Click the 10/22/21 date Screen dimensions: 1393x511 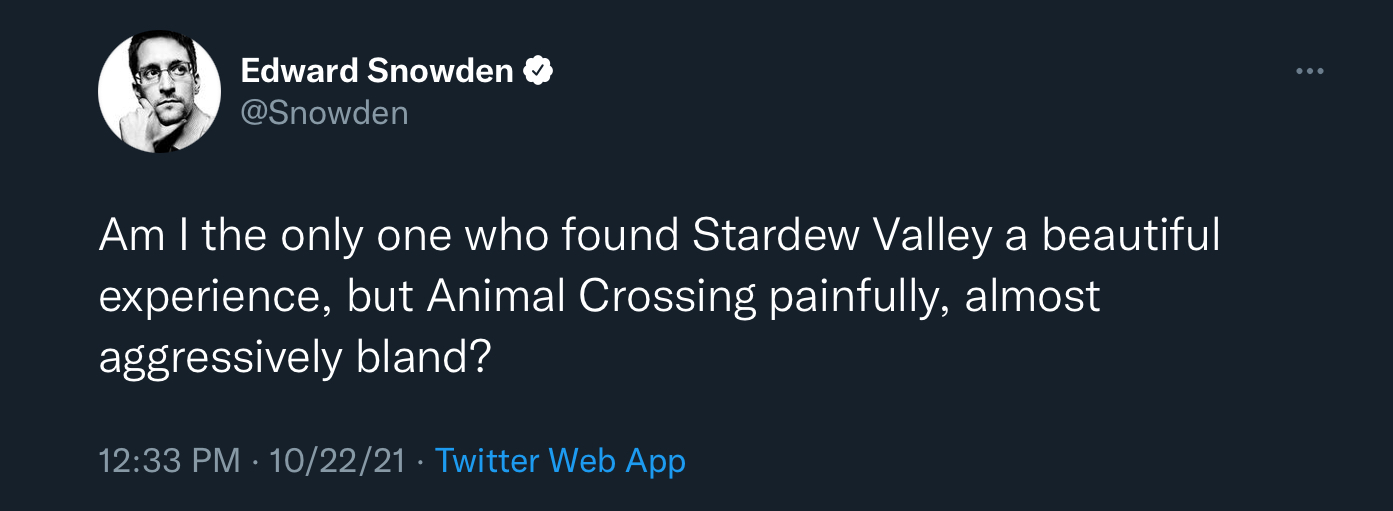(336, 461)
